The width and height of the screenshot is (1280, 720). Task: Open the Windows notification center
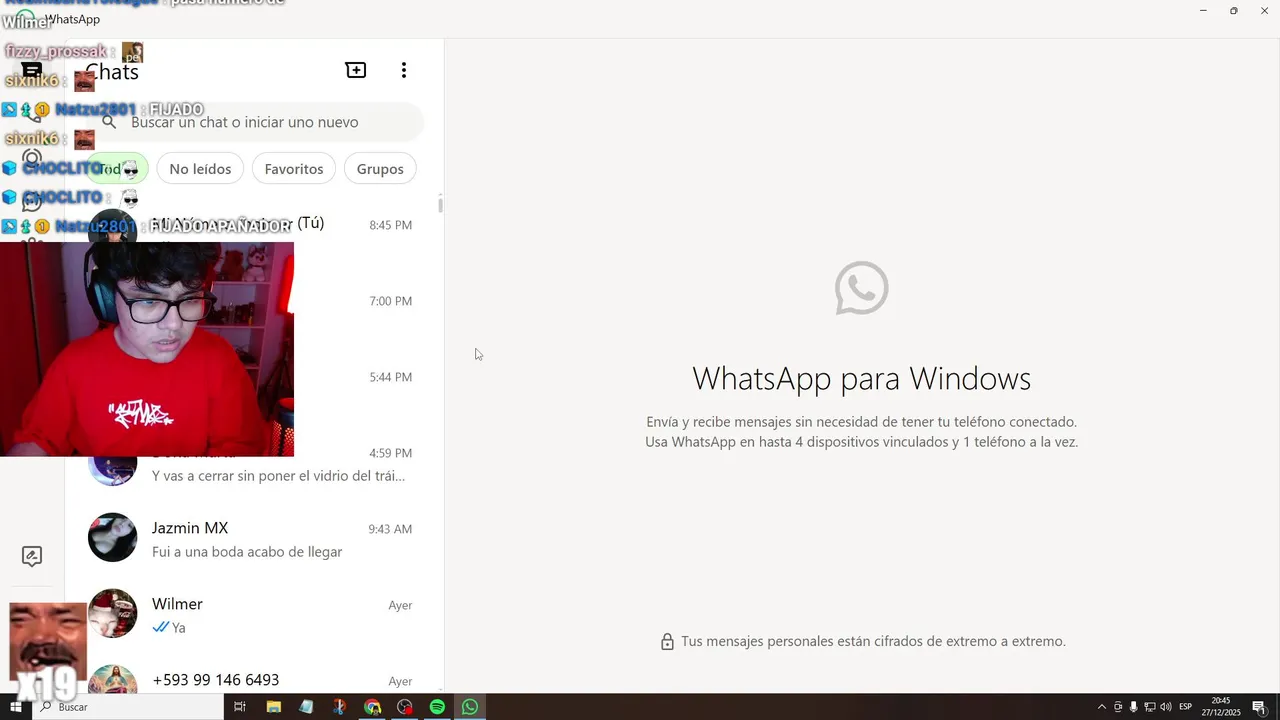coord(1259,707)
